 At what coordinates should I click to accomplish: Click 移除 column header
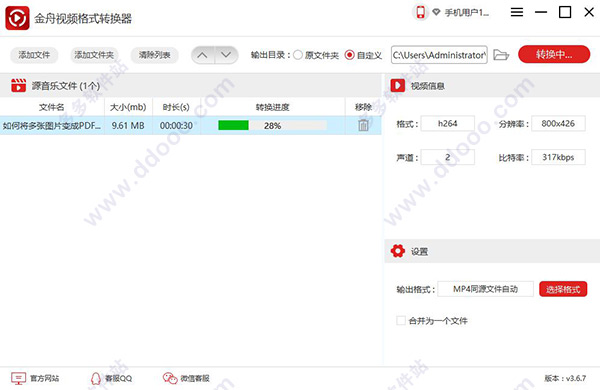pos(363,107)
